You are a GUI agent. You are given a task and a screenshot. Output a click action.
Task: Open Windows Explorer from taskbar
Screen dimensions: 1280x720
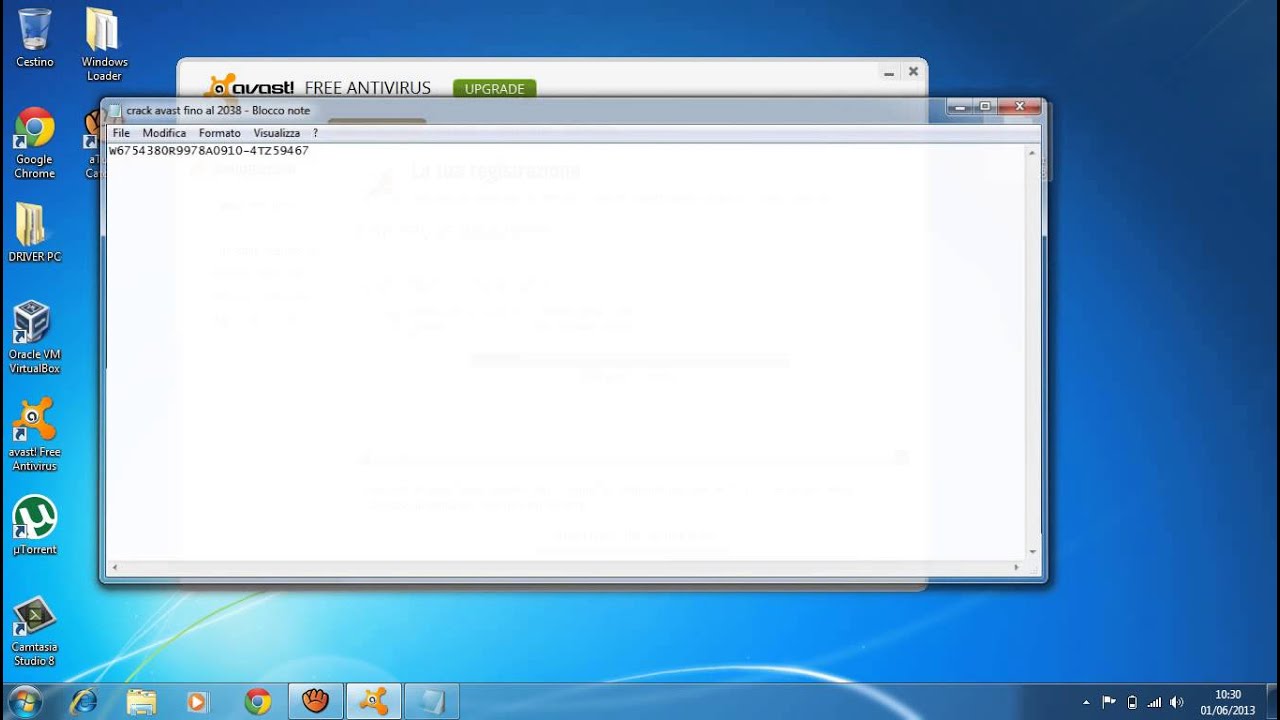141,702
